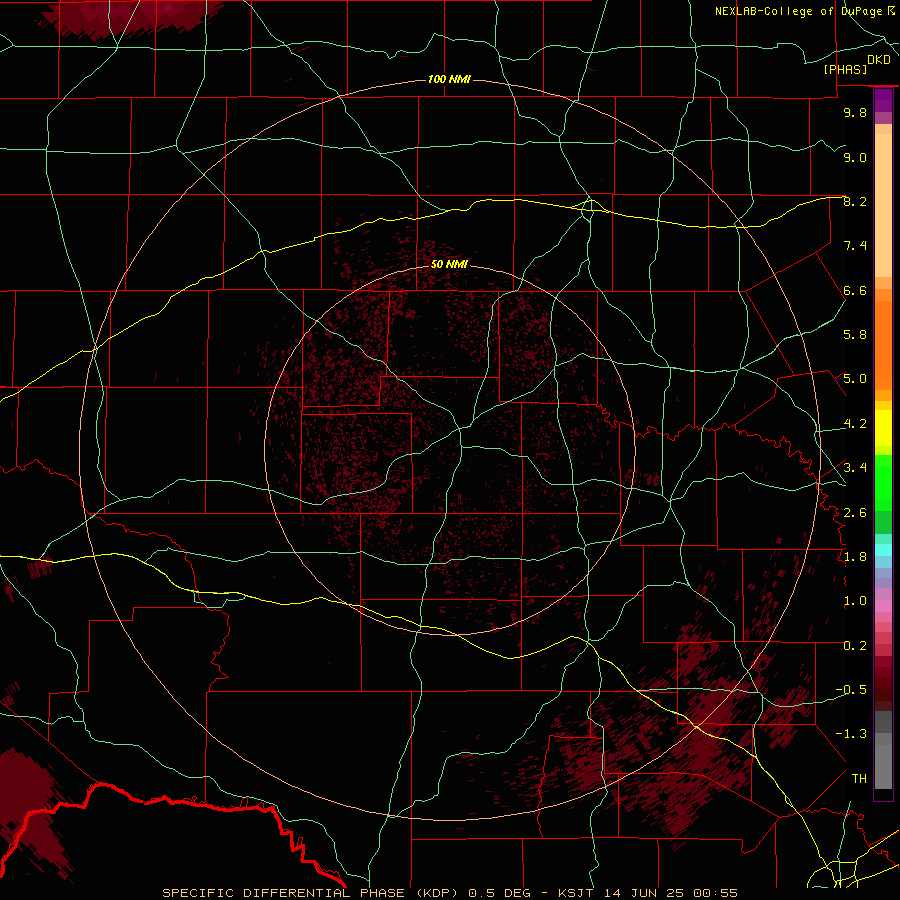The height and width of the screenshot is (900, 900).
Task: Click the 1.8 scale value
Action: [x=855, y=557]
